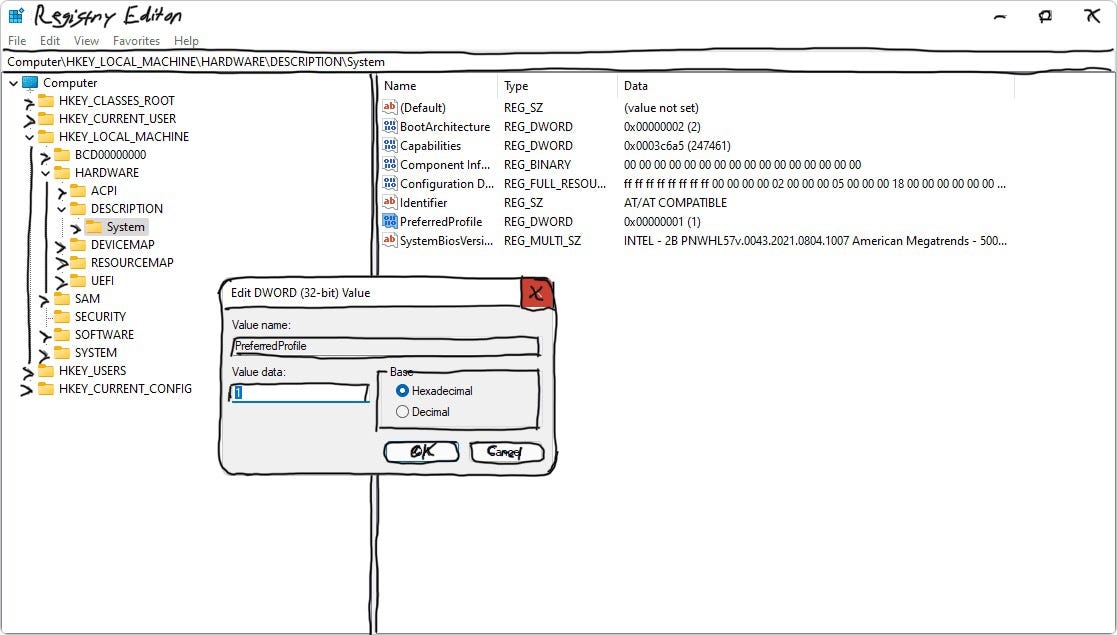Click the ab icon beside Identifier
The height and width of the screenshot is (635, 1117).
point(389,202)
